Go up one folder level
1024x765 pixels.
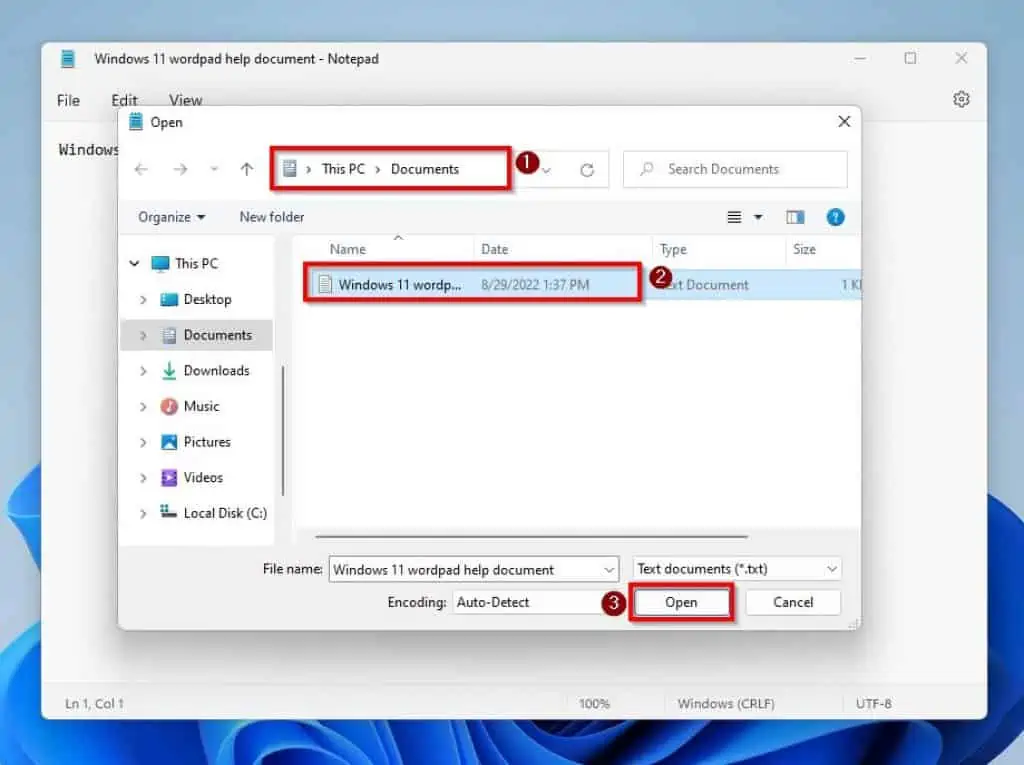tap(246, 170)
